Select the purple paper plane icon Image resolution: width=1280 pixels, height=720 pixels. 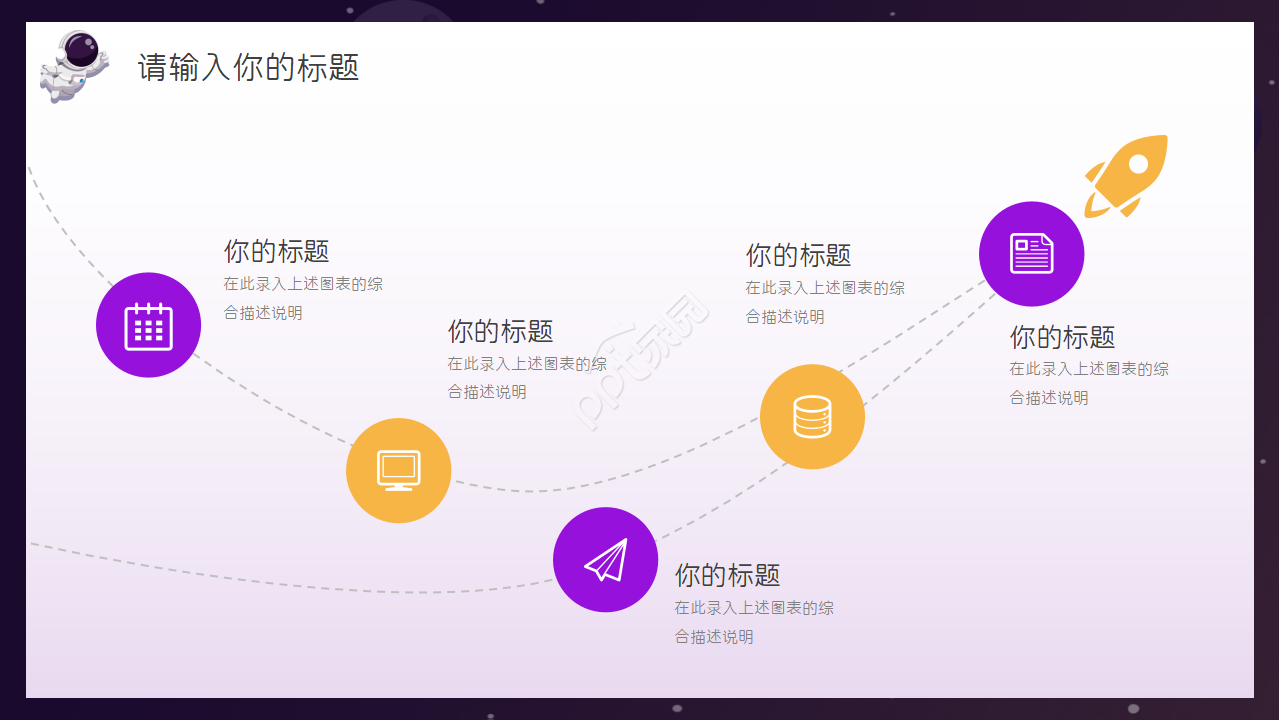[605, 560]
